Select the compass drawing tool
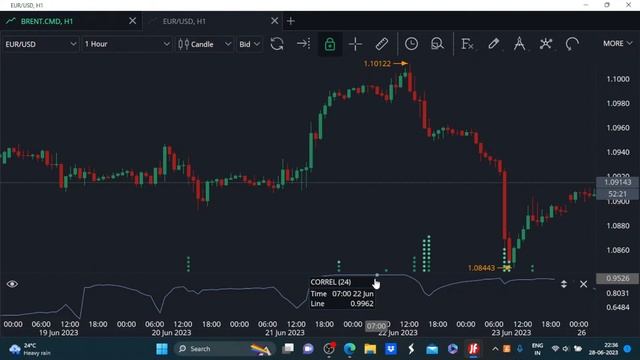Image resolution: width=640 pixels, height=360 pixels. (520, 44)
